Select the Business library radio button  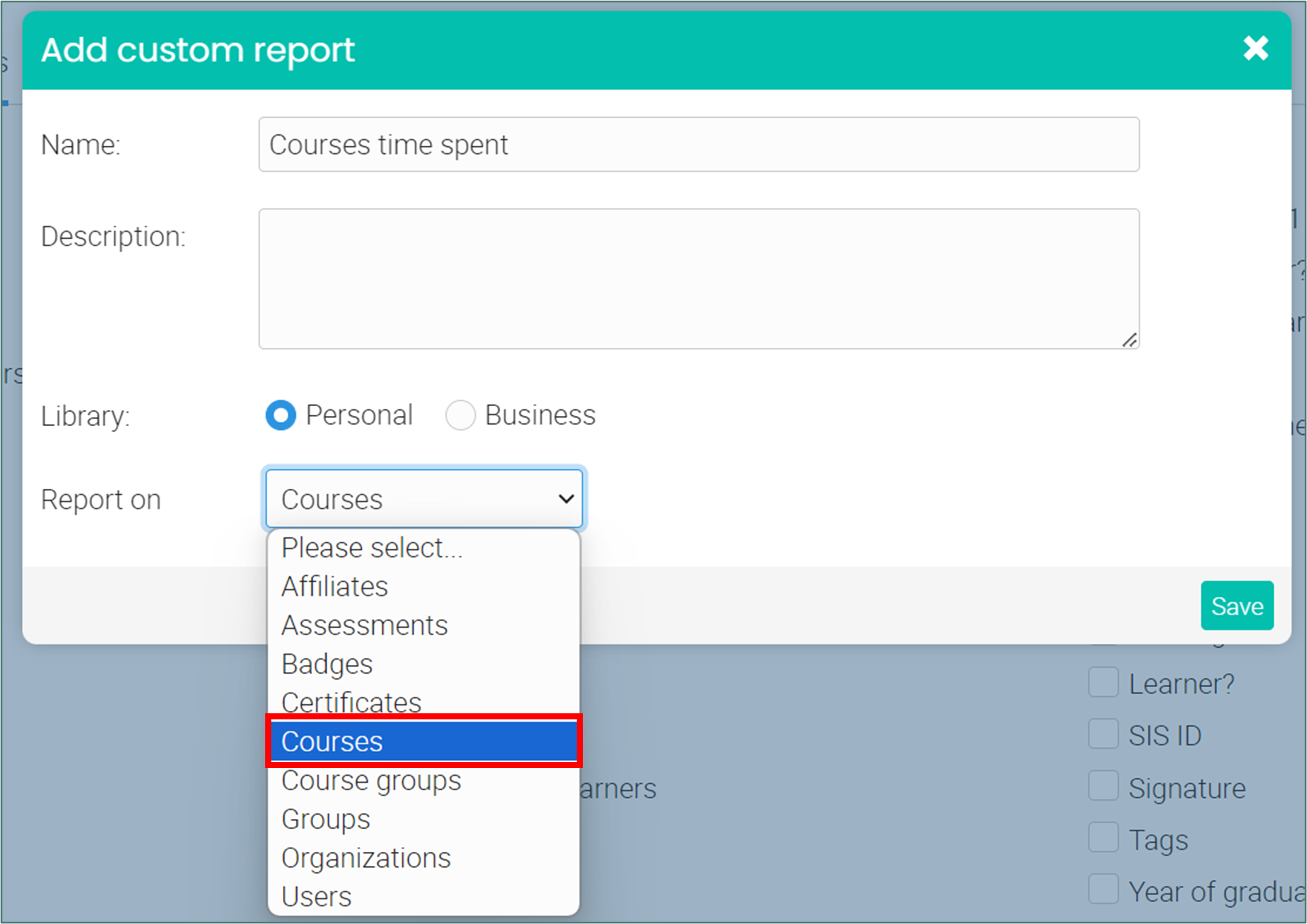pyautogui.click(x=460, y=415)
